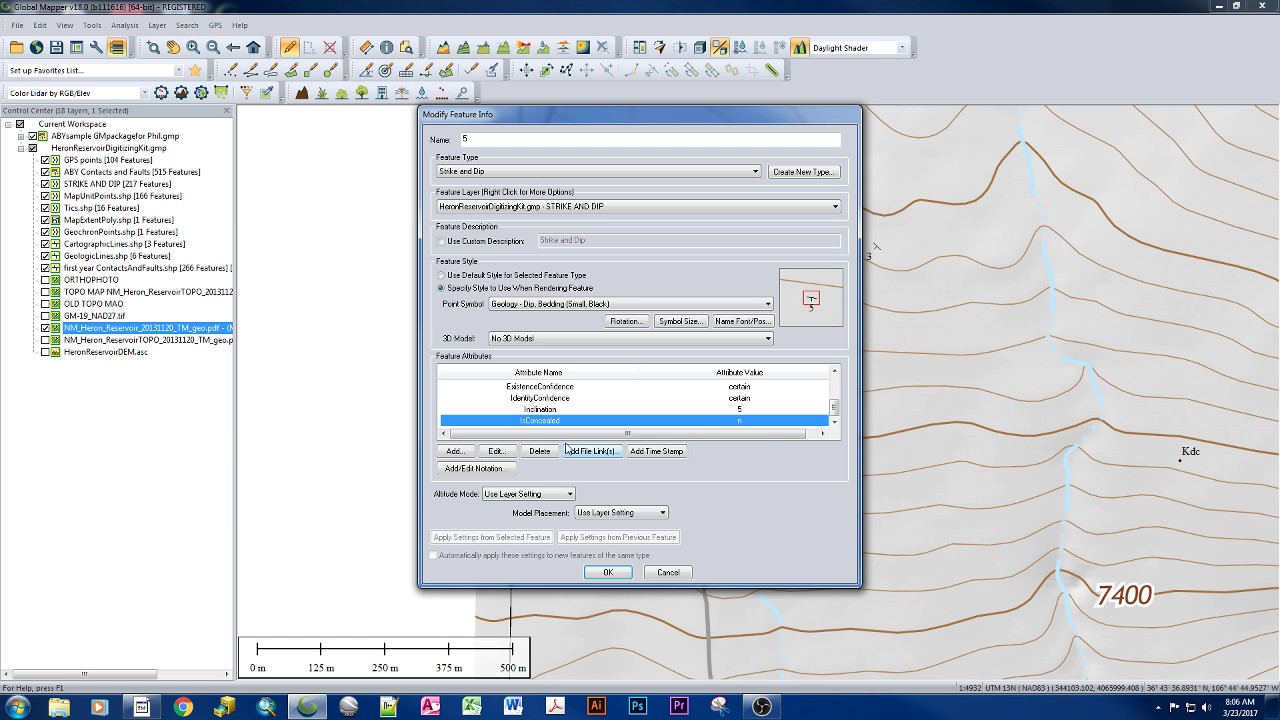This screenshot has height=720, width=1280.
Task: Click the Symbol Size button
Action: [680, 321]
